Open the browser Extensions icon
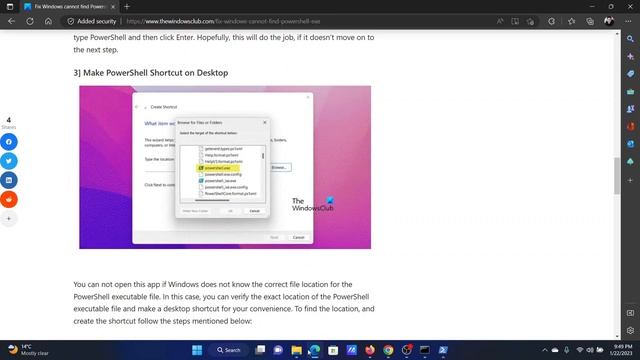Image resolution: width=640 pixels, height=360 pixels. click(551, 21)
